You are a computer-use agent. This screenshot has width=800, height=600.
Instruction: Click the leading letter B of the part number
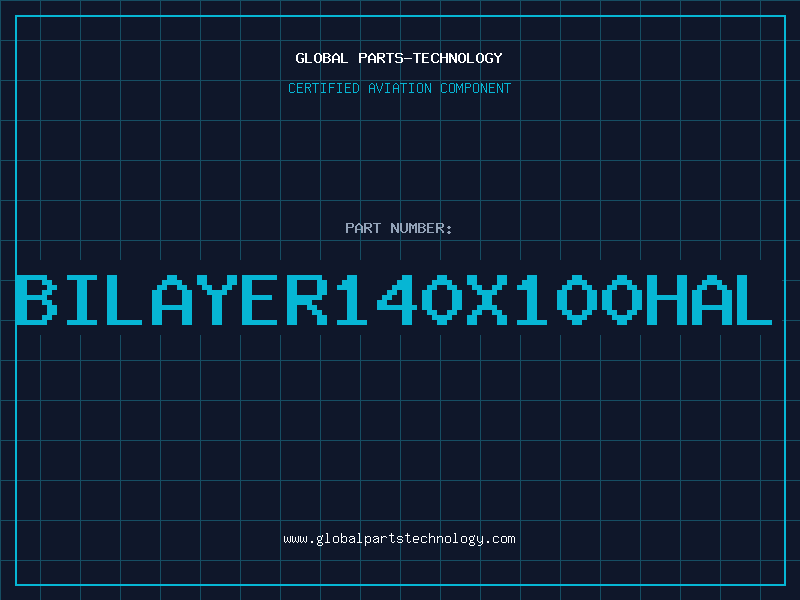coord(36,300)
